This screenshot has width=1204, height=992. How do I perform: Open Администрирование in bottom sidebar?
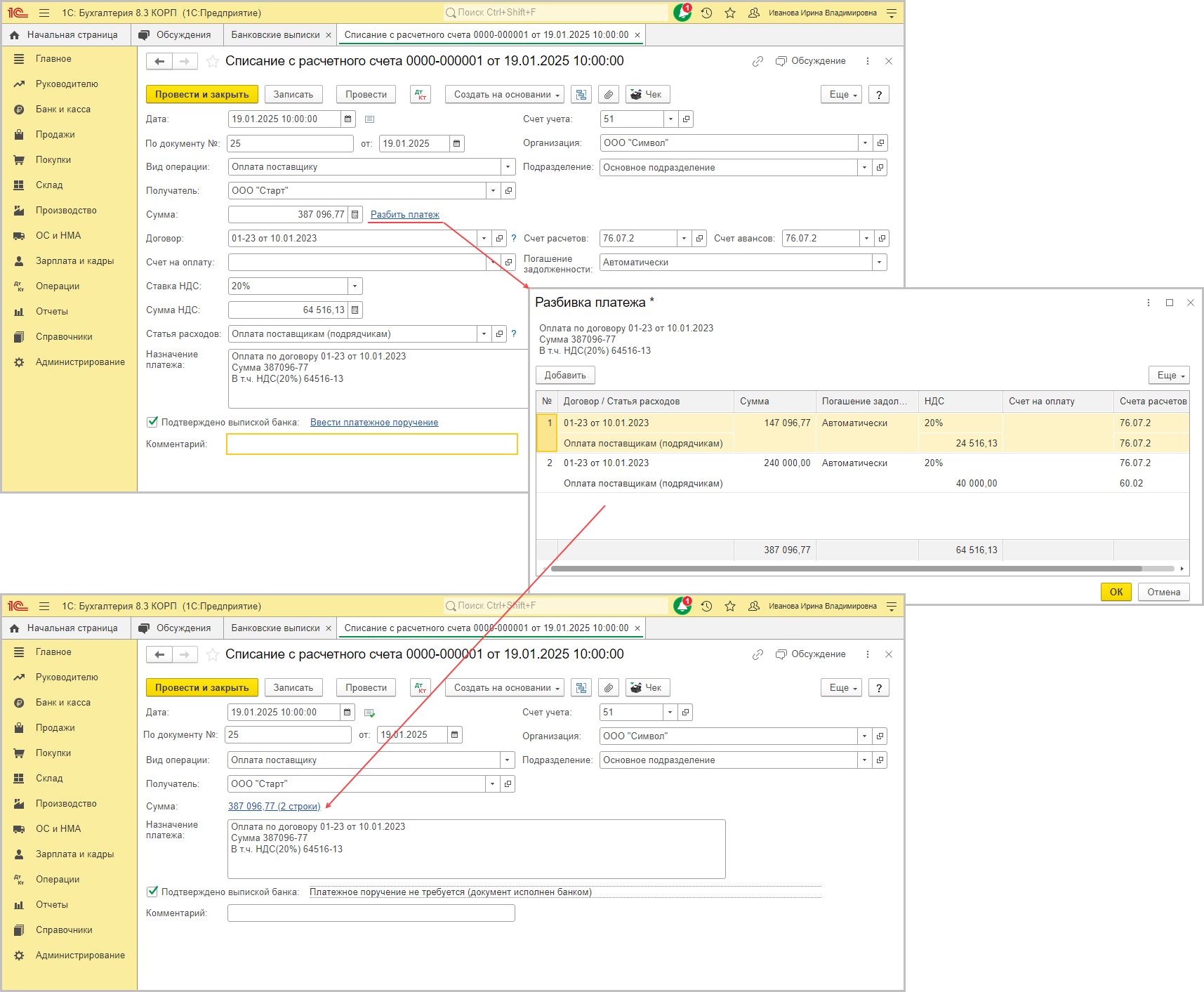click(80, 955)
